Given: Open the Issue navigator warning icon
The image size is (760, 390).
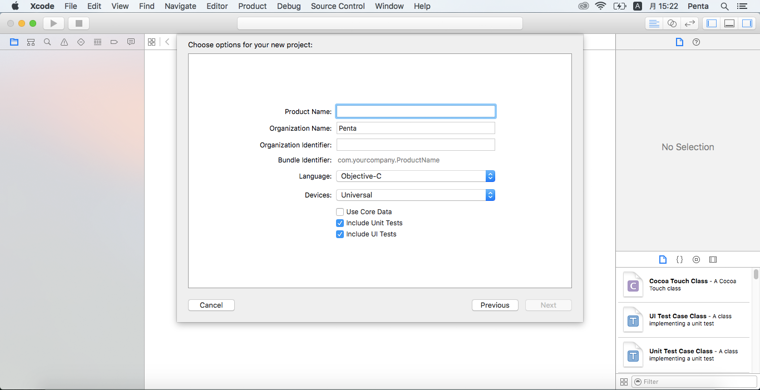Looking at the screenshot, I should click(64, 42).
